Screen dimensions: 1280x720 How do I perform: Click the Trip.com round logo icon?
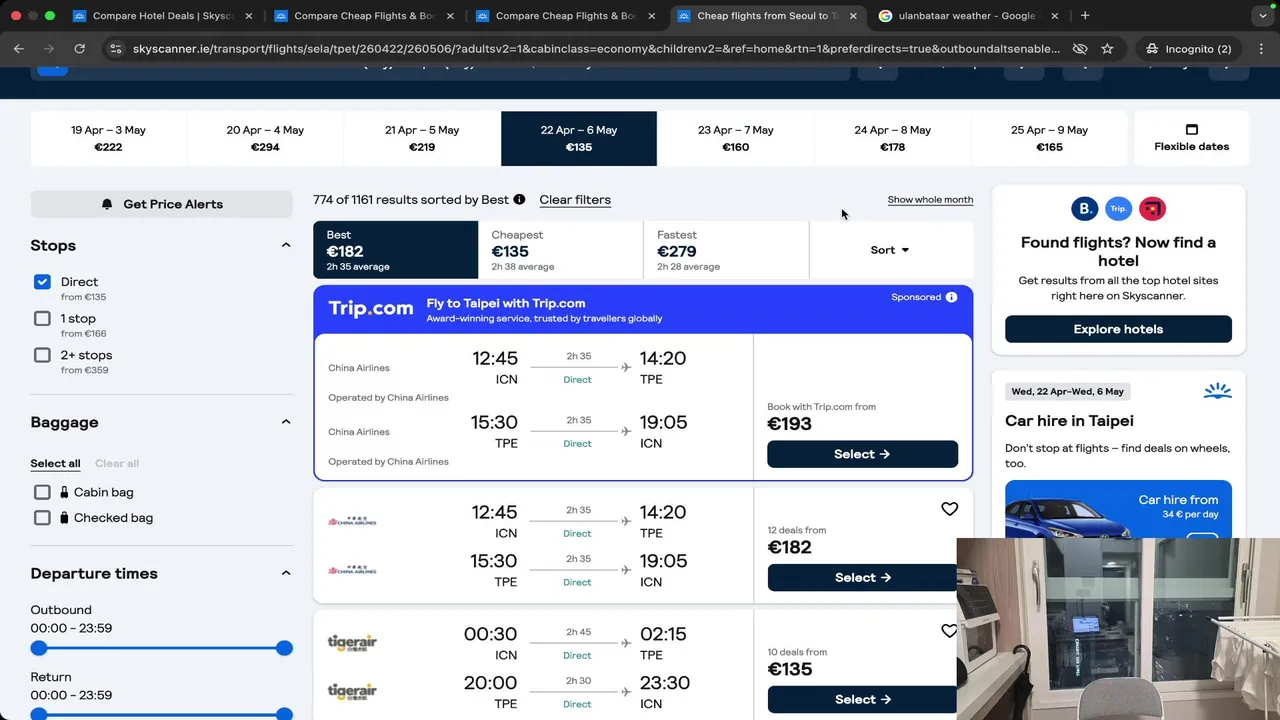pyautogui.click(x=1118, y=209)
